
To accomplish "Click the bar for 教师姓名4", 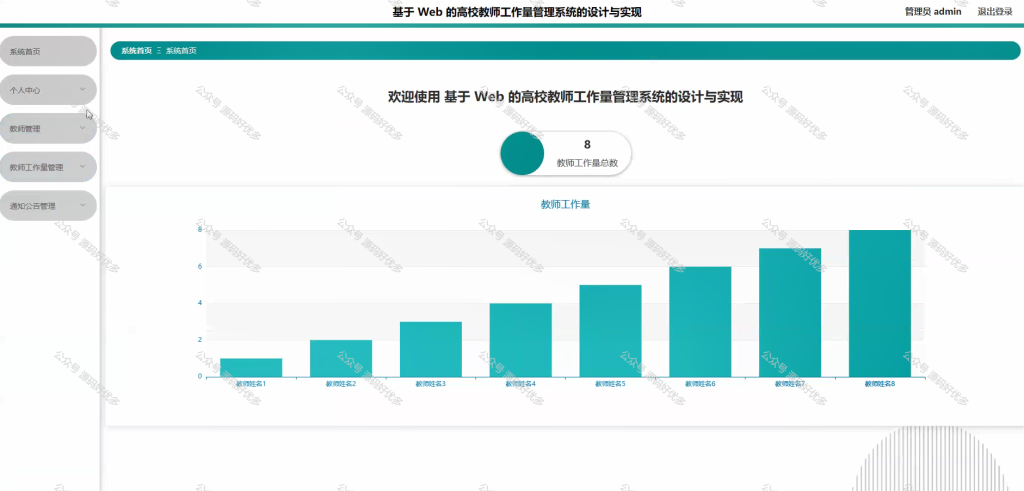I will (x=520, y=340).
